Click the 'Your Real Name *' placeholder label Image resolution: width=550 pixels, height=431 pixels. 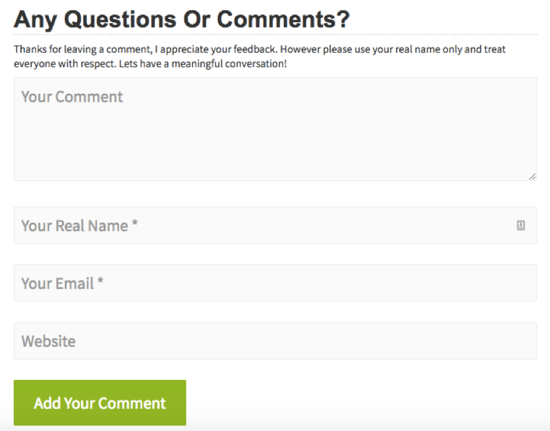click(x=80, y=225)
